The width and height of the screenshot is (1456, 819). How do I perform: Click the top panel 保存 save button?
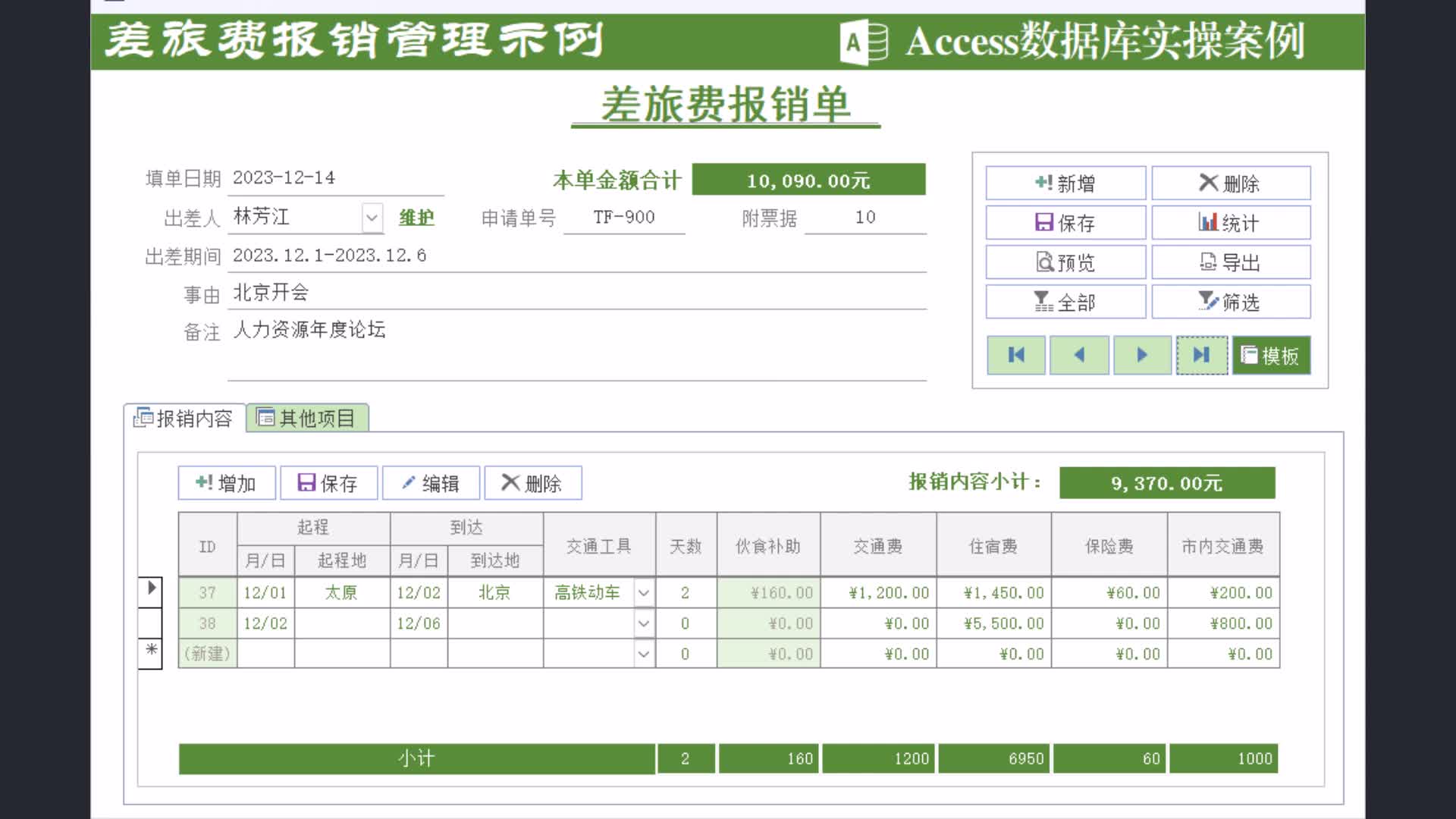click(x=1065, y=223)
